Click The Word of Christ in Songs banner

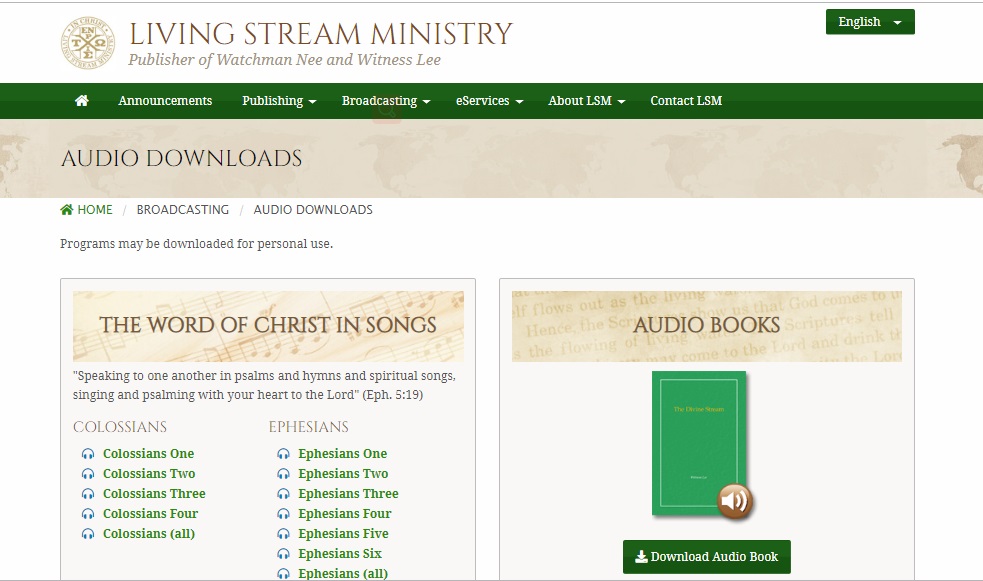(268, 327)
